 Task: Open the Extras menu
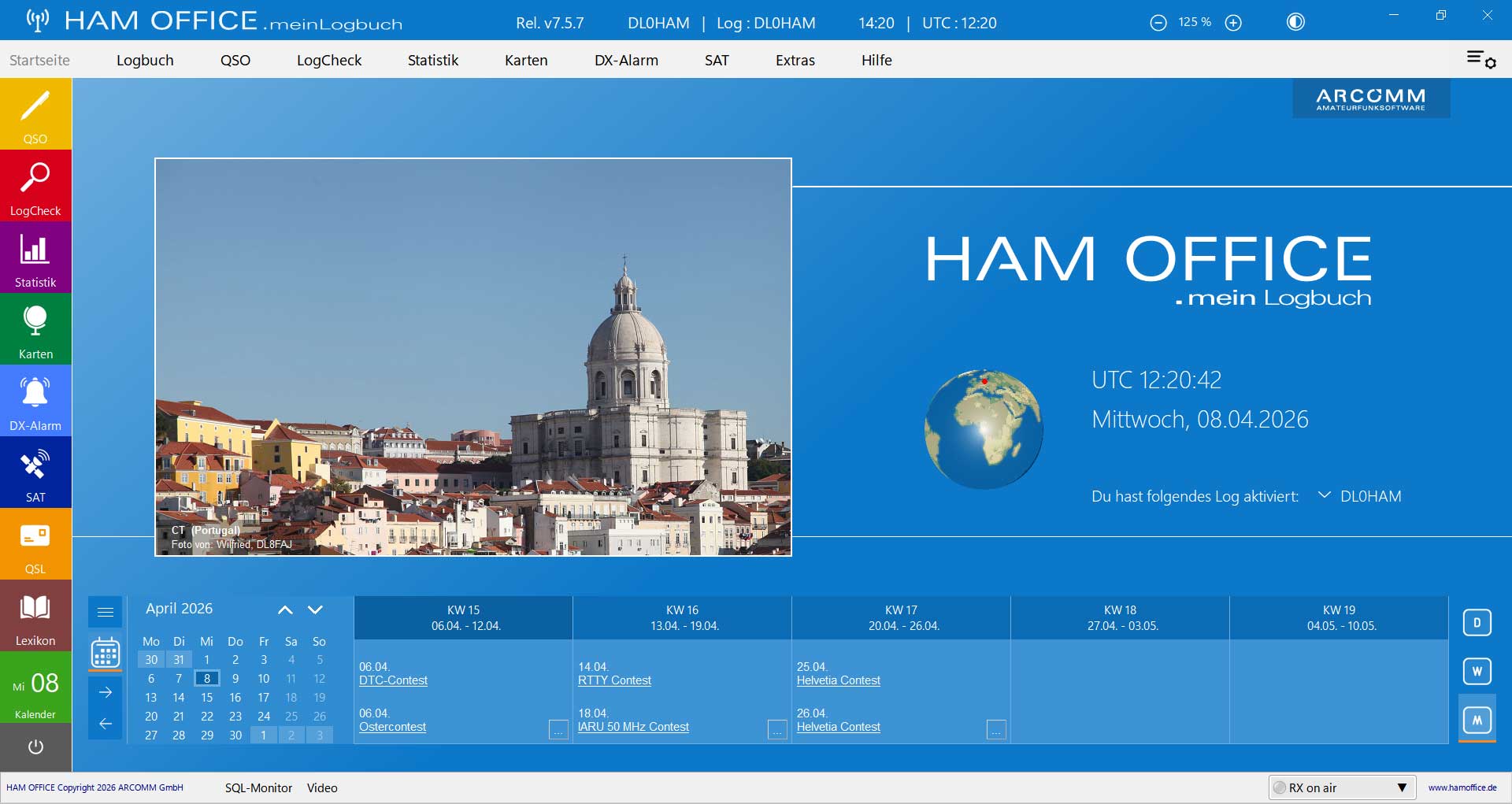[795, 60]
